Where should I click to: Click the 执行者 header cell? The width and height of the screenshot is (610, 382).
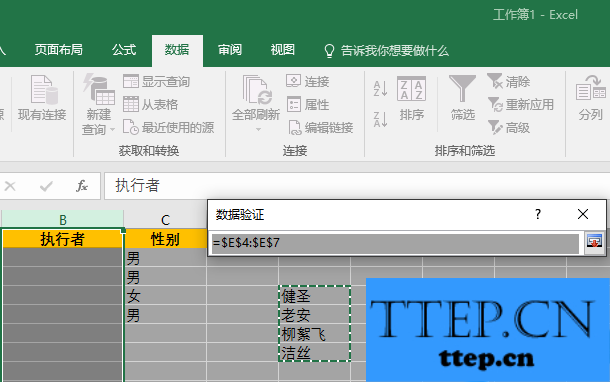63,239
